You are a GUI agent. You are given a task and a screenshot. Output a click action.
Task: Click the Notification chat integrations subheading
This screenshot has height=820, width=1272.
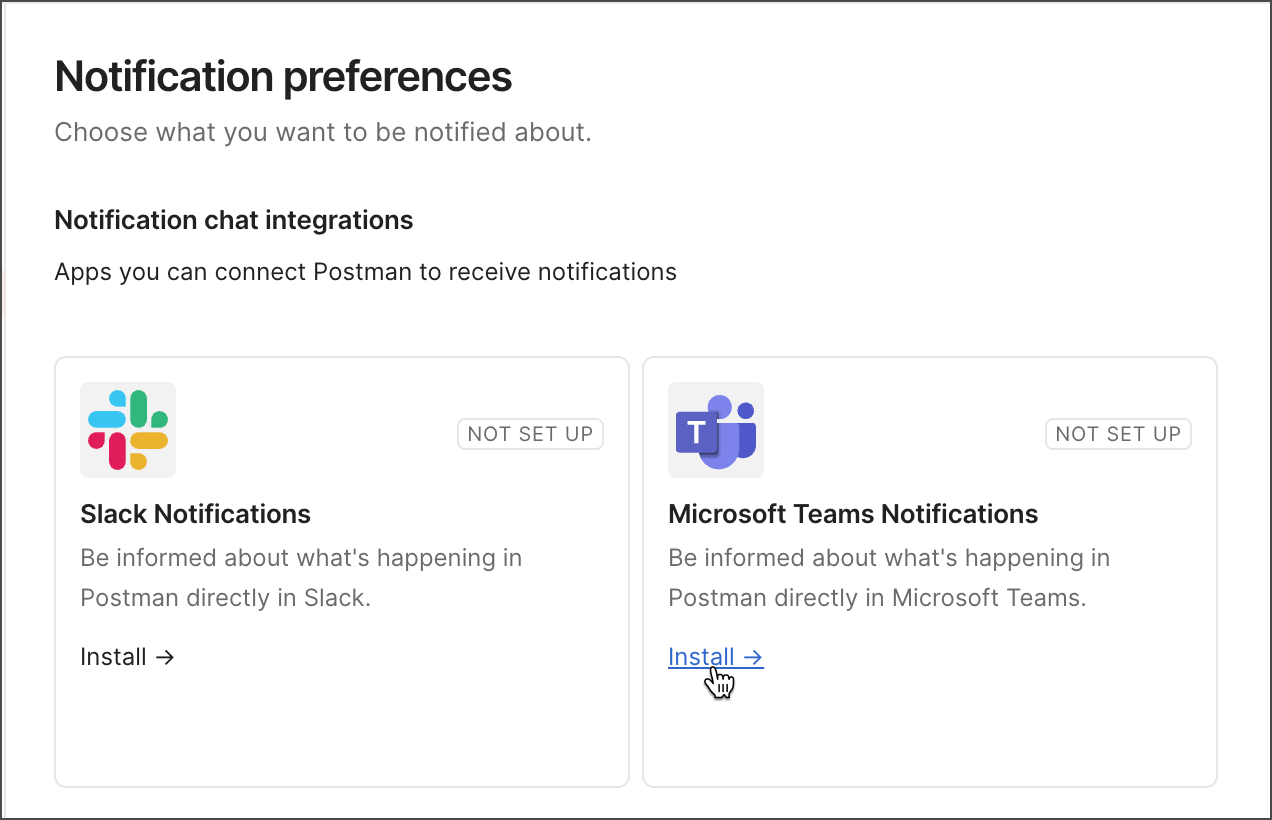pos(233,220)
